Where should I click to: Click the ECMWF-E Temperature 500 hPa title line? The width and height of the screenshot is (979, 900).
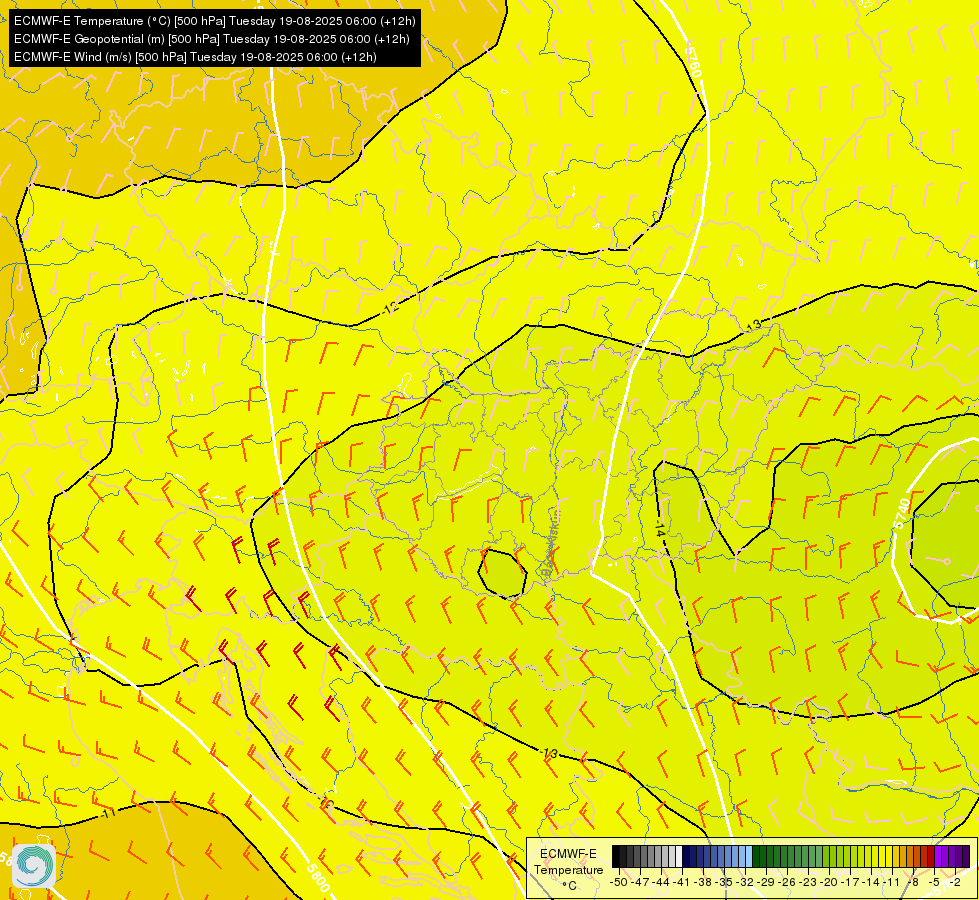215,21
